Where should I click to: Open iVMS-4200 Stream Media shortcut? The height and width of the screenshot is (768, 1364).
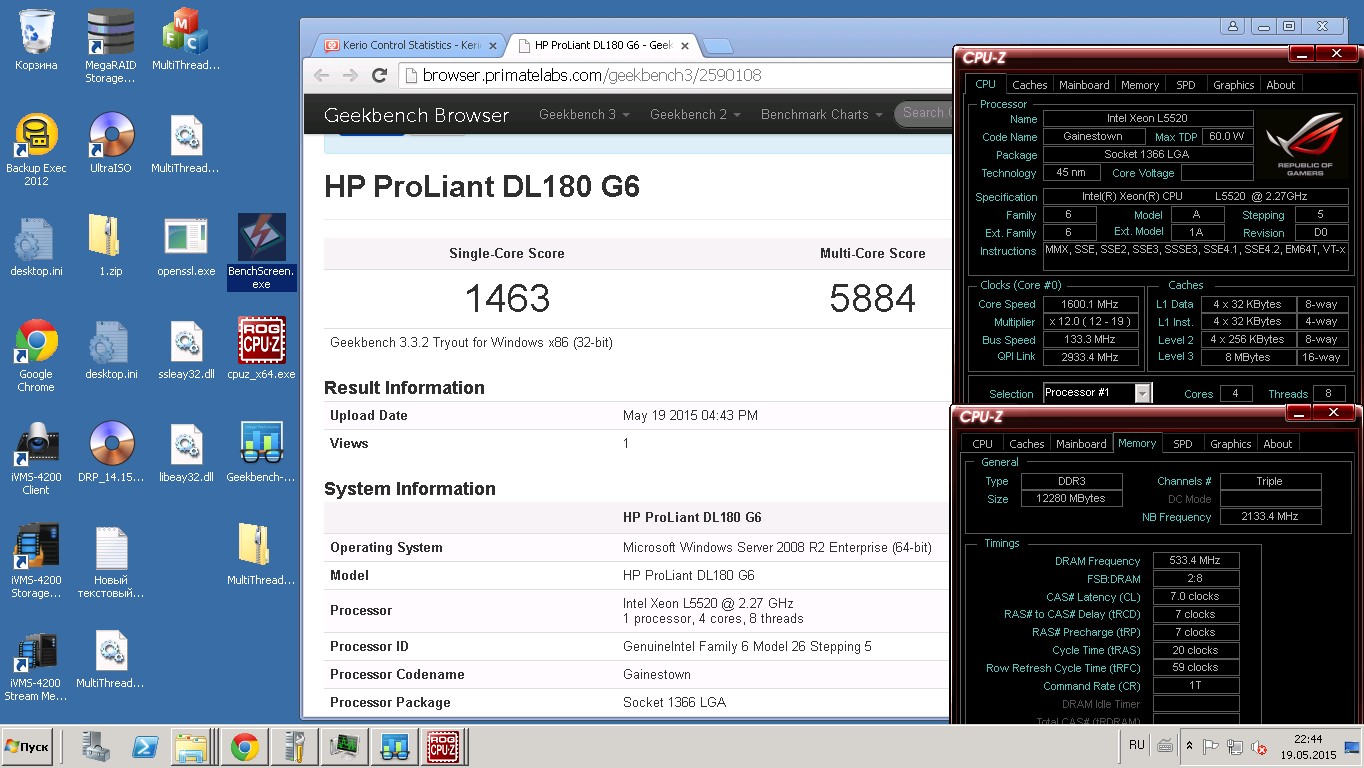point(36,664)
